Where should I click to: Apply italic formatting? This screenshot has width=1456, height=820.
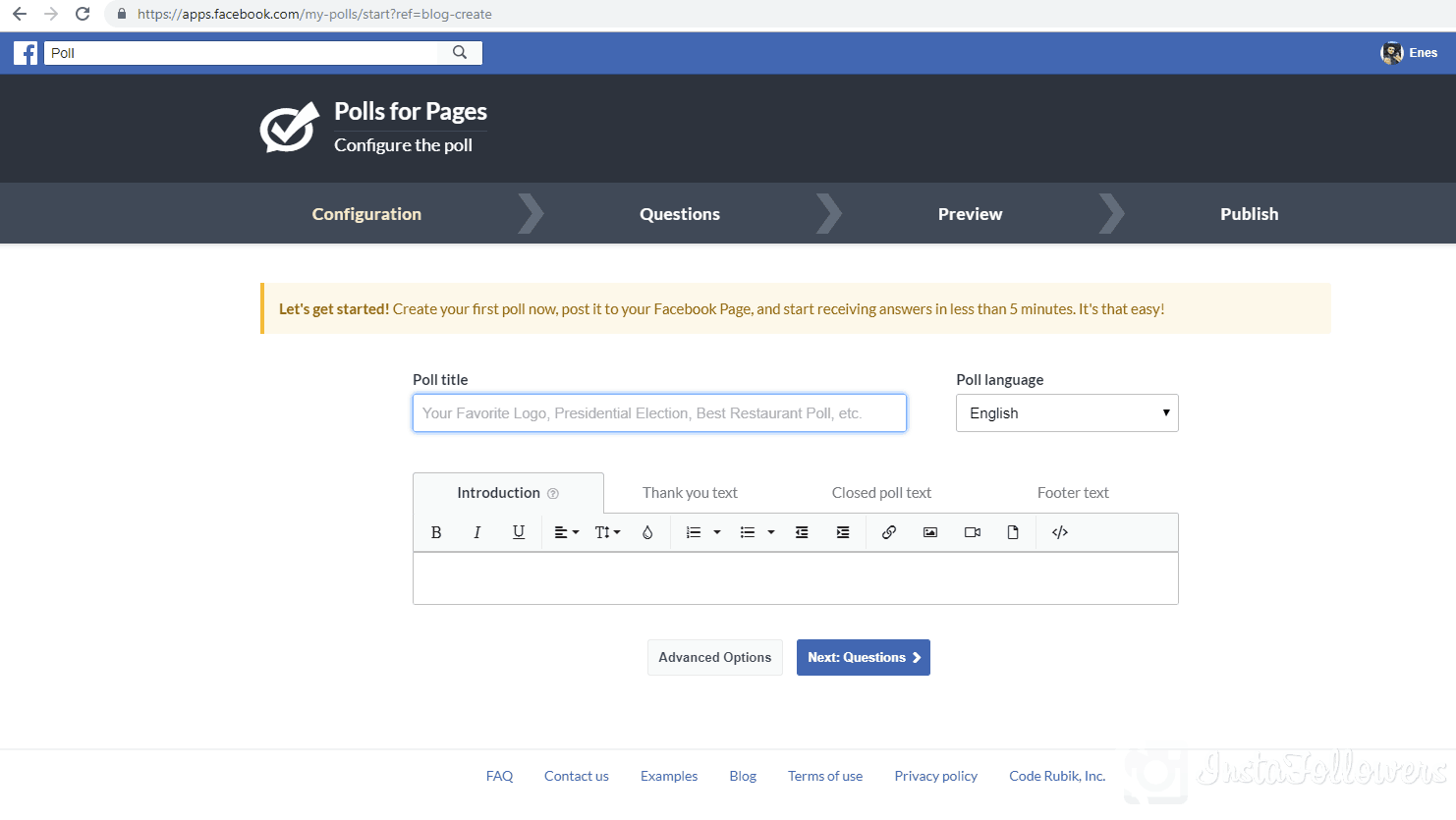[x=477, y=531]
